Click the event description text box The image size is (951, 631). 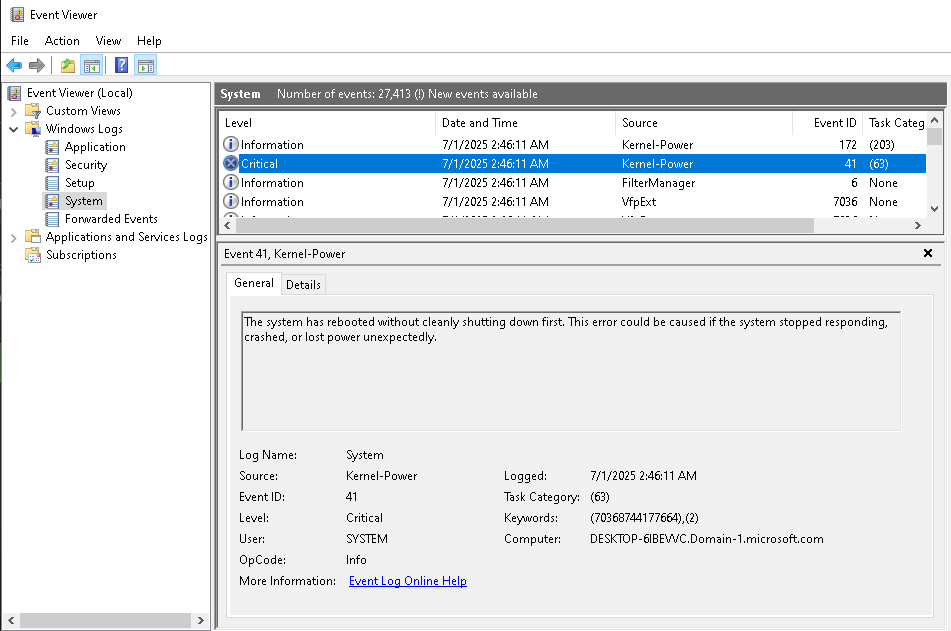571,371
